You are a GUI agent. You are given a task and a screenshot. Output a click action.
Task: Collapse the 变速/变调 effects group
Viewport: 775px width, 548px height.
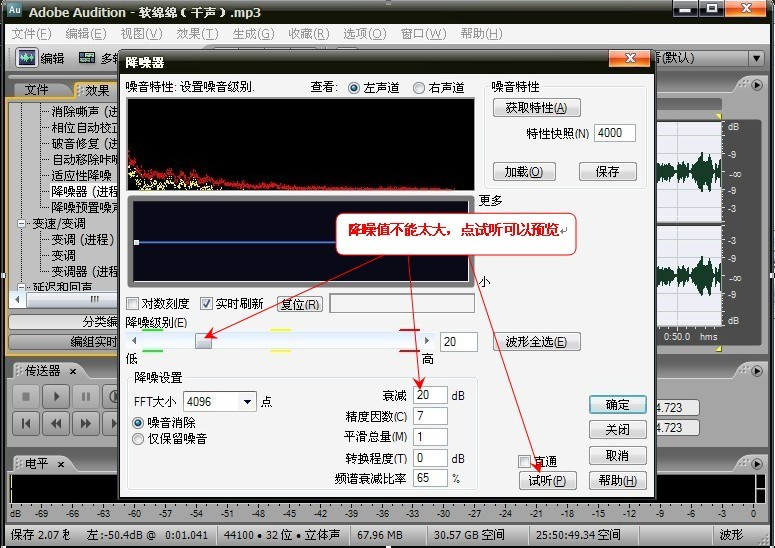click(21, 224)
